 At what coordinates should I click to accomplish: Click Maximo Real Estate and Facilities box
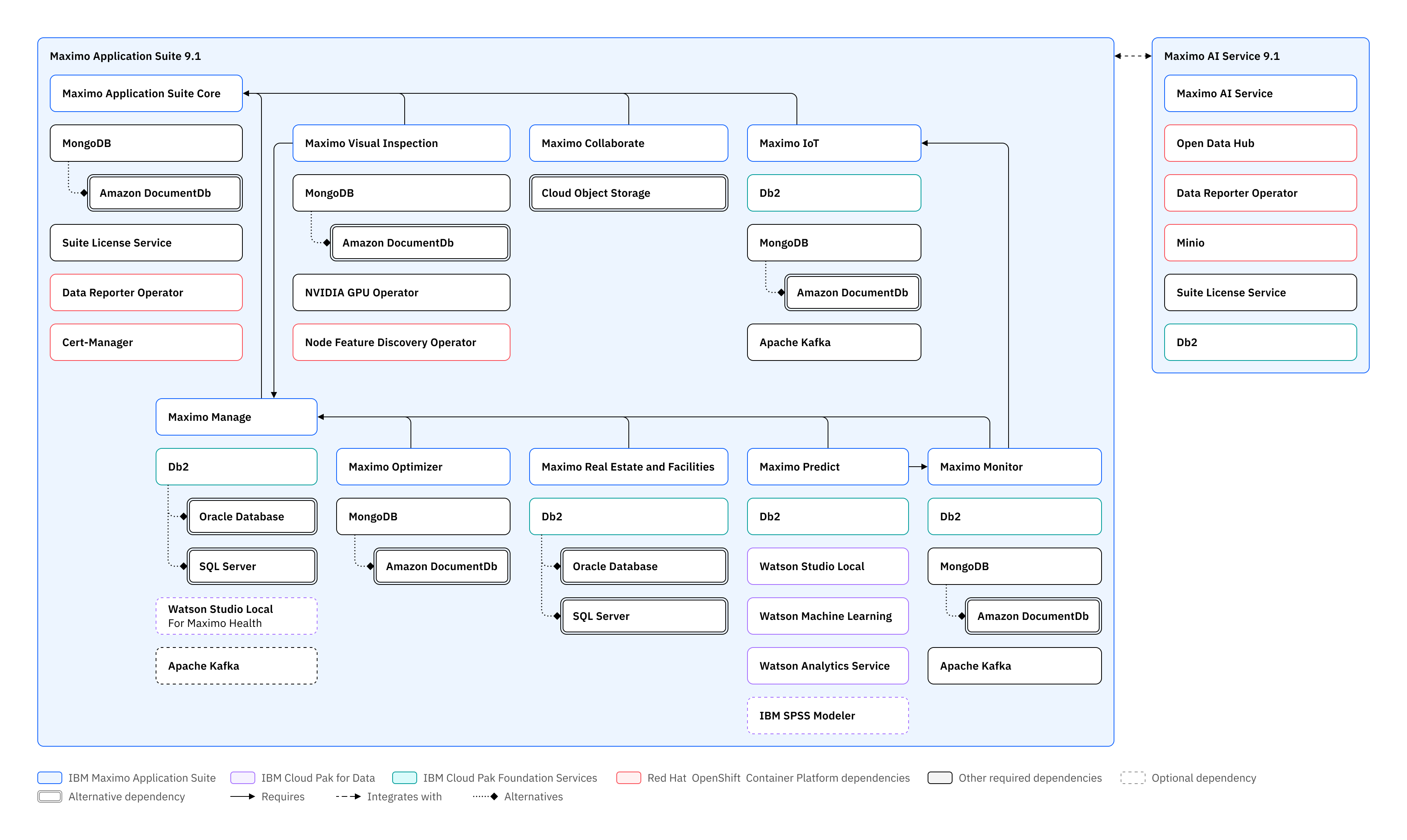[x=628, y=467]
